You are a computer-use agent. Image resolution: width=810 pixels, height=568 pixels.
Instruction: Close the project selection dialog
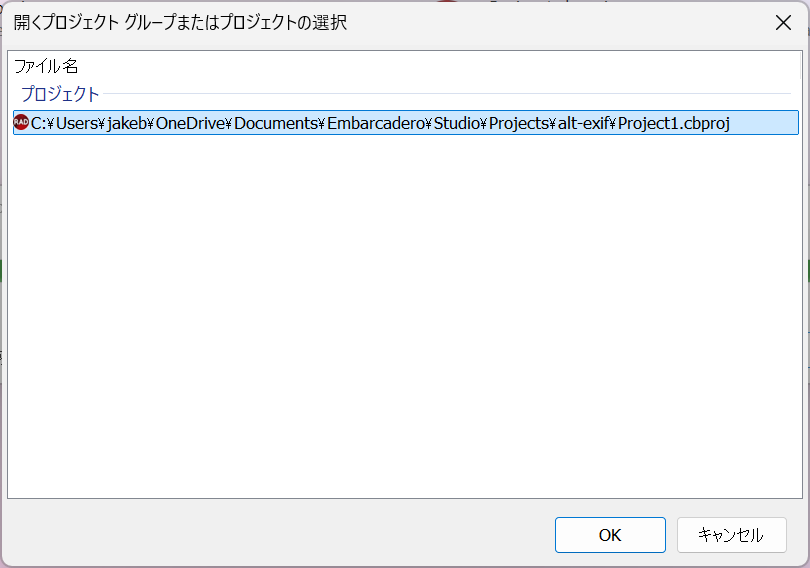(x=783, y=23)
